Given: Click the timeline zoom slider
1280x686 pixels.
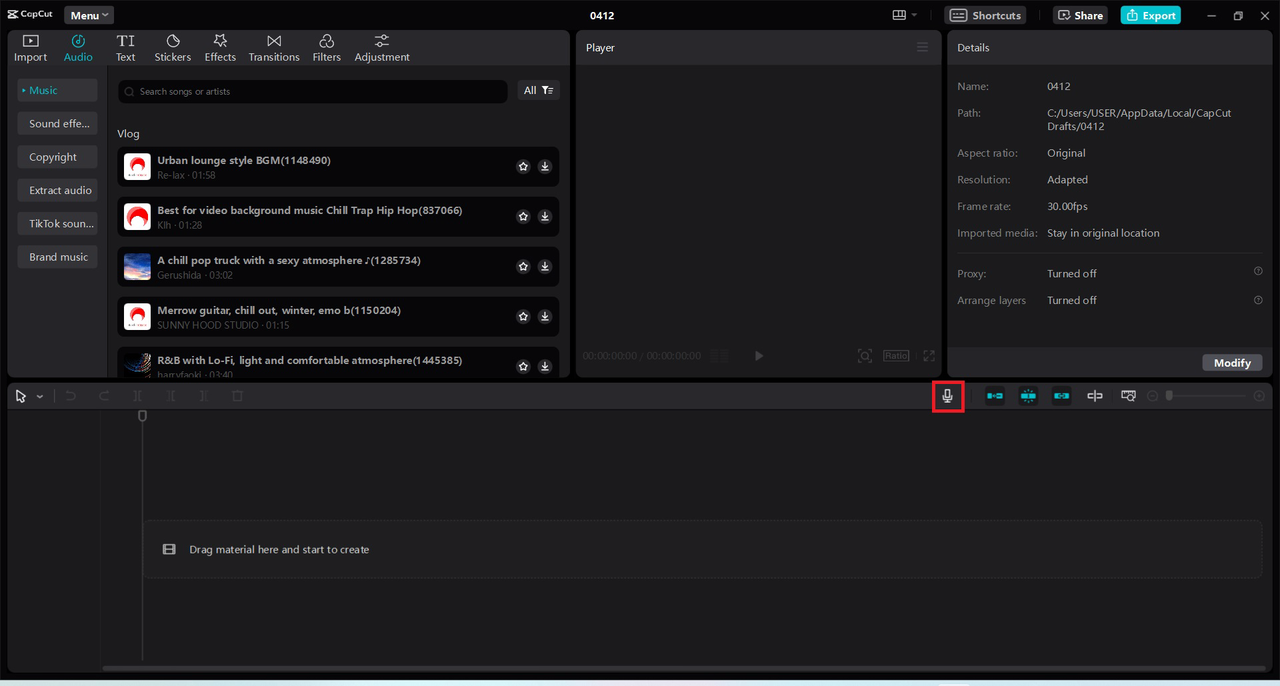Looking at the screenshot, I should (1206, 396).
